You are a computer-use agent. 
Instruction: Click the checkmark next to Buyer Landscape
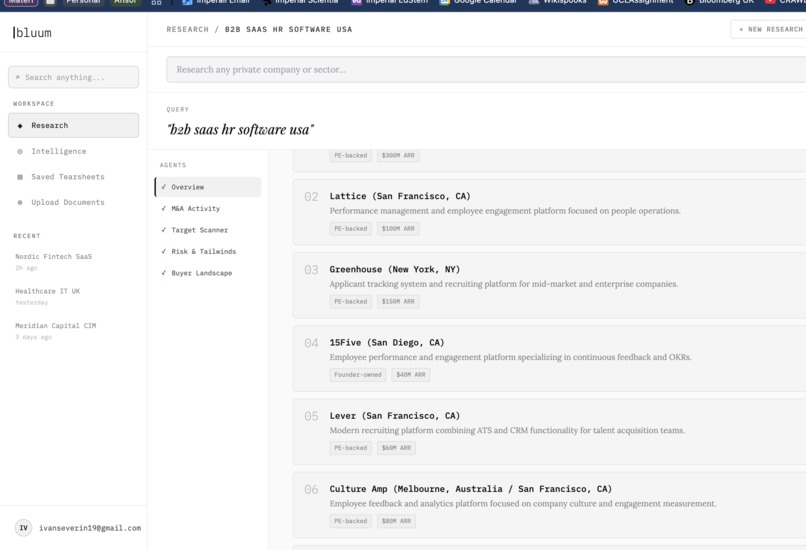tap(163, 273)
